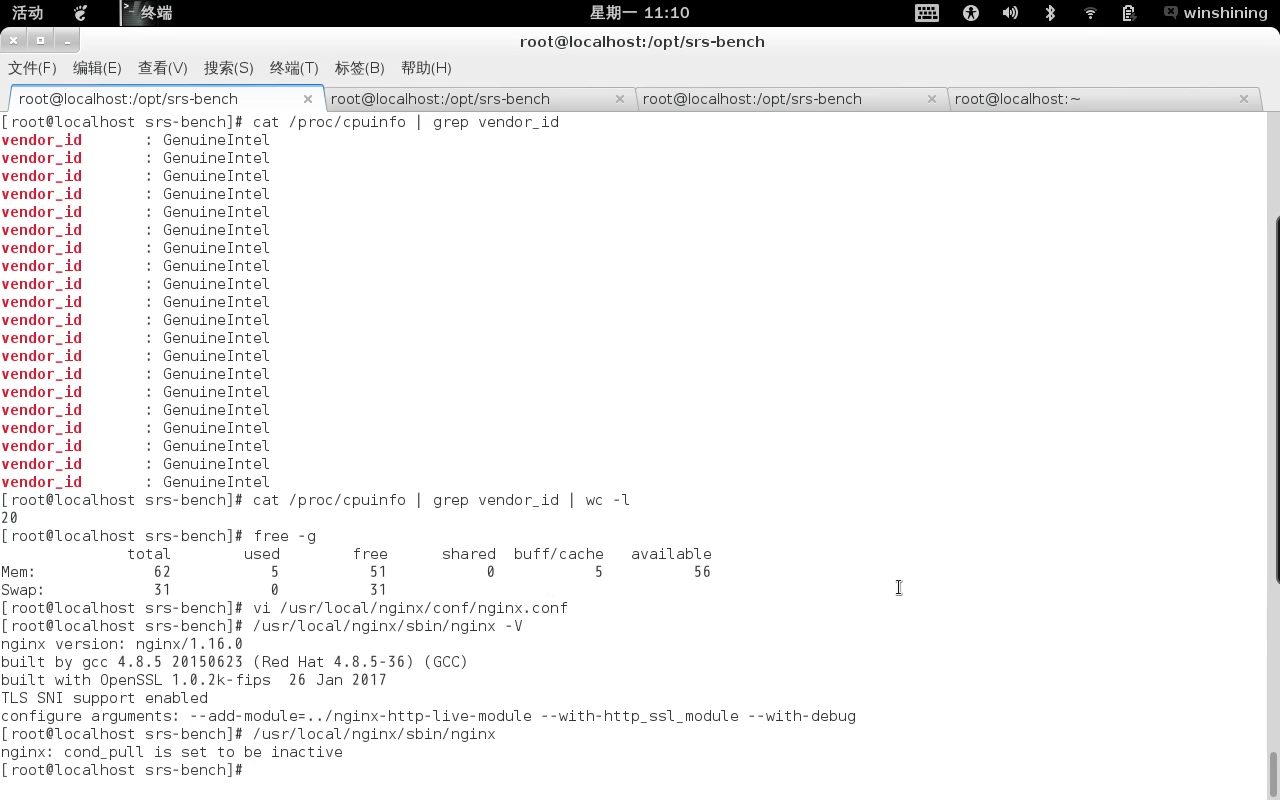Open the 文件(F) menu
Viewport: 1280px width, 800px height.
(31, 68)
